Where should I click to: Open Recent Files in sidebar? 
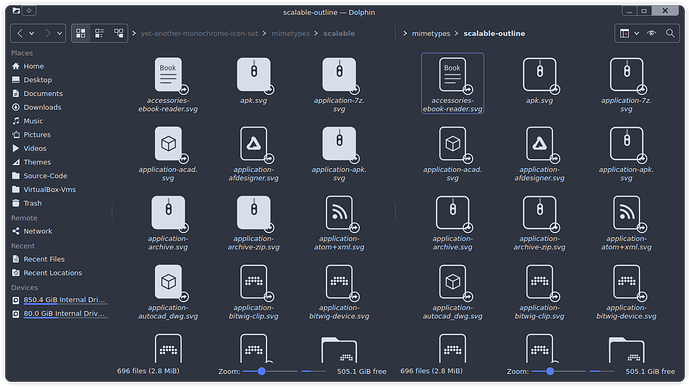pyautogui.click(x=44, y=259)
